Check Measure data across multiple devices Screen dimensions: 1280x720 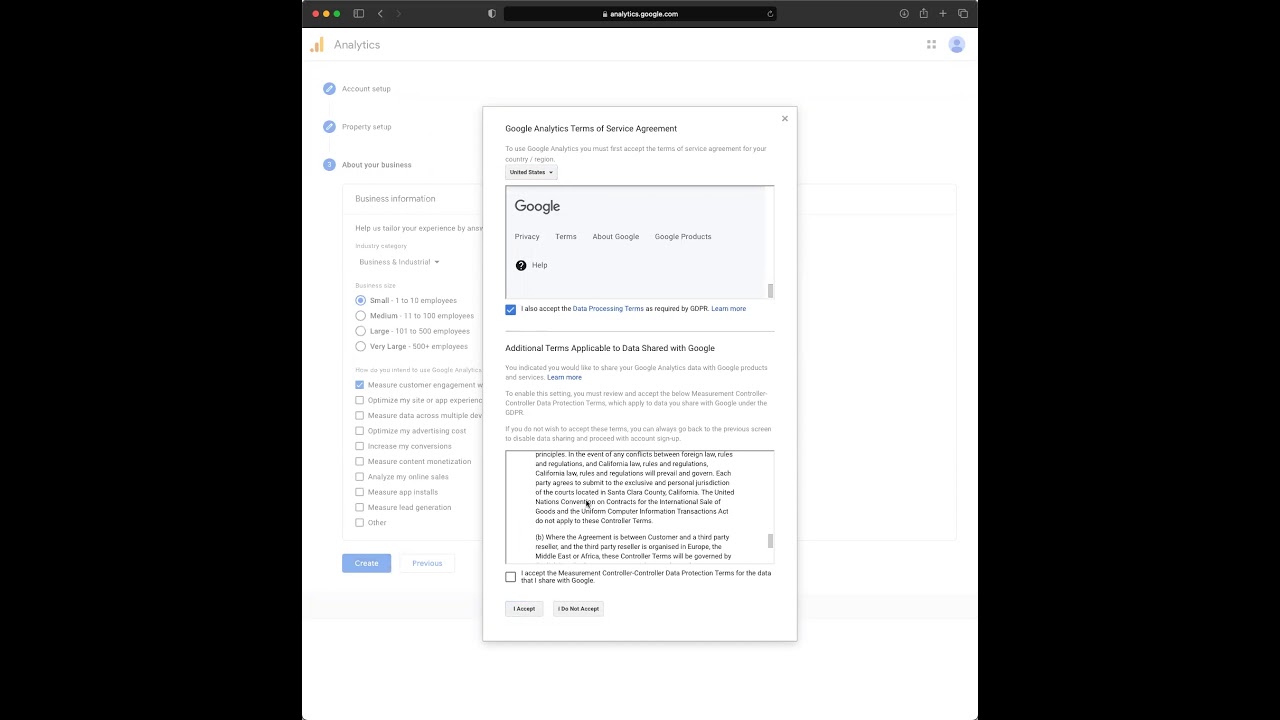click(x=360, y=416)
